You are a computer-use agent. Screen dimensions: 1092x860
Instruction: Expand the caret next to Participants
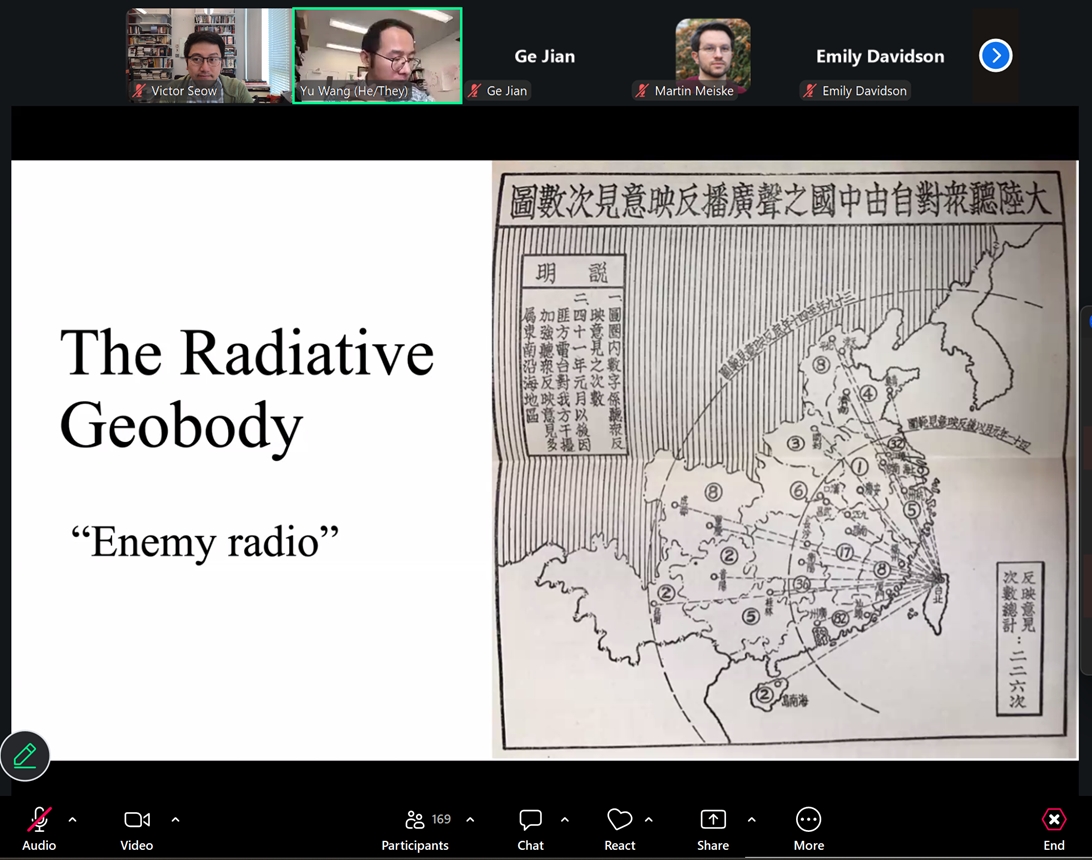pos(470,820)
